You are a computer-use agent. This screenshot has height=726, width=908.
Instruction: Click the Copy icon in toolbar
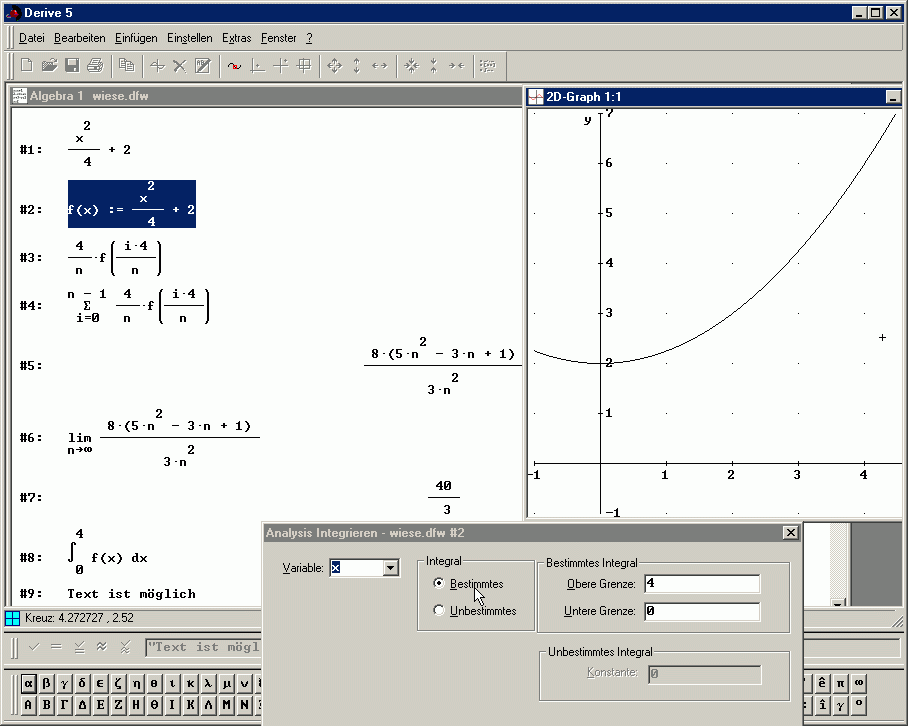[x=126, y=66]
